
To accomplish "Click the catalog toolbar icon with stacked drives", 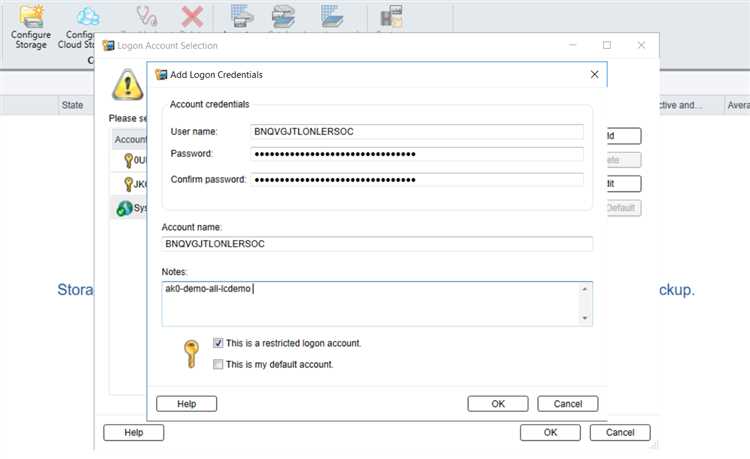I will 283,16.
